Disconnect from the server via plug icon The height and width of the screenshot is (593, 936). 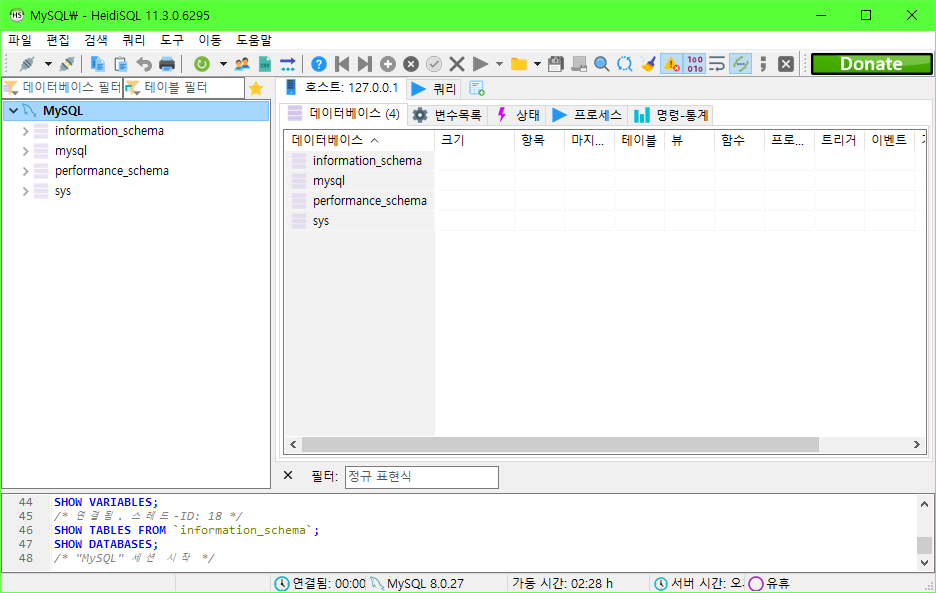tap(67, 64)
